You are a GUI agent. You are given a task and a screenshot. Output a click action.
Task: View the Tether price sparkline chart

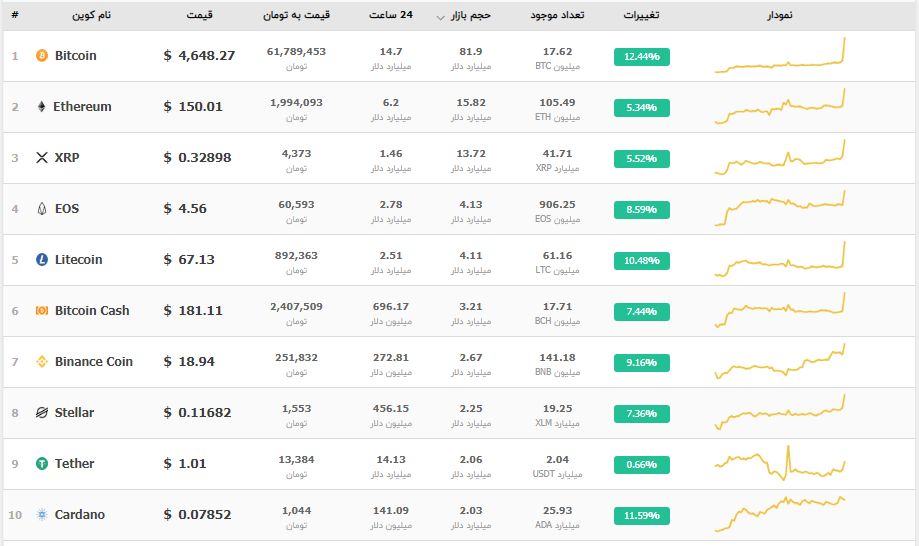click(x=780, y=464)
